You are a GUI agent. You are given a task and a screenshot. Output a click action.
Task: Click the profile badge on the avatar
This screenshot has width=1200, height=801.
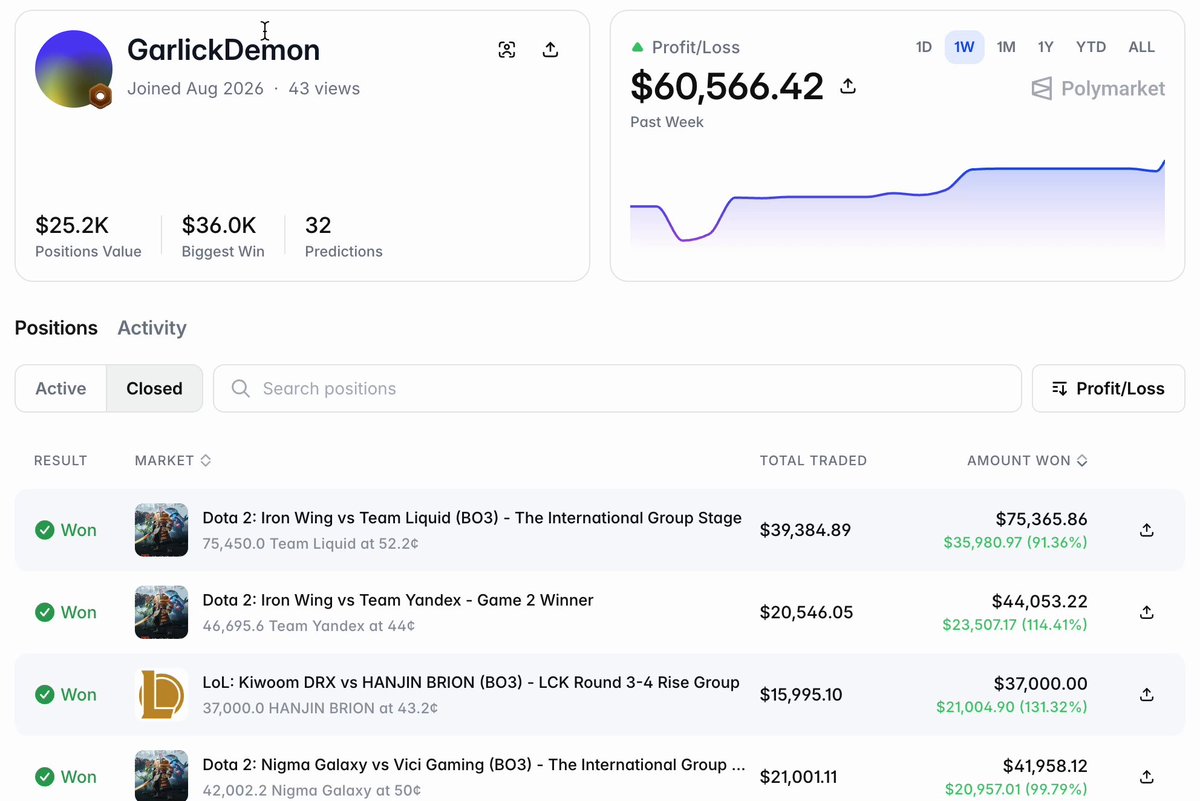click(x=100, y=96)
